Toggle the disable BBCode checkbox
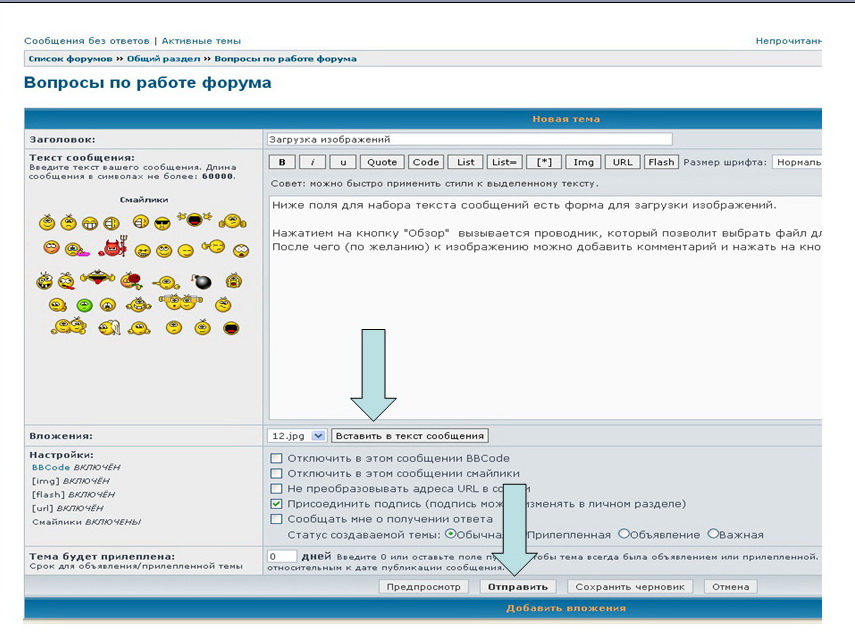Viewport: 855px width, 639px height. 277,459
